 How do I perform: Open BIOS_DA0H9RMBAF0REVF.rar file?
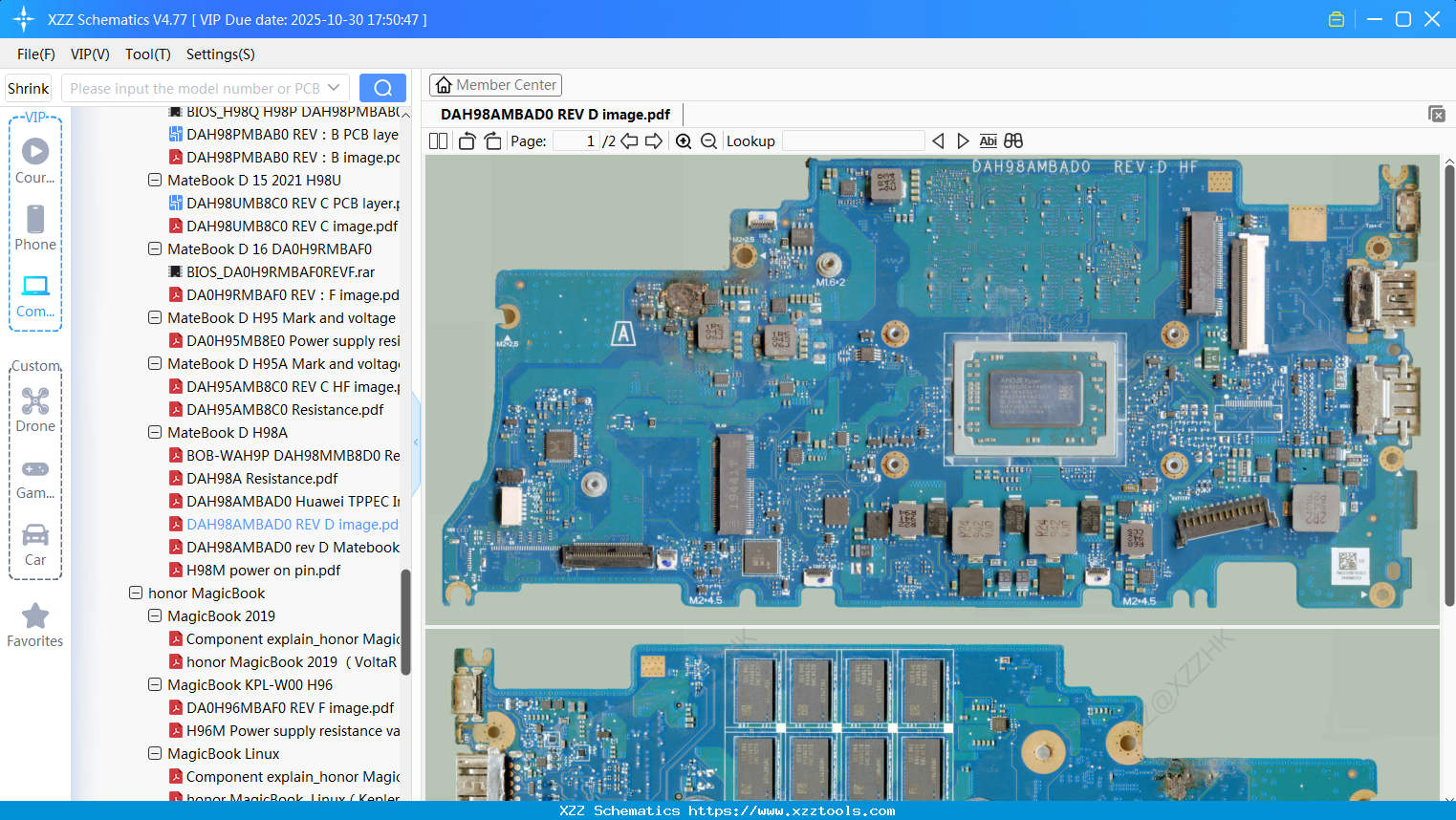(x=272, y=271)
